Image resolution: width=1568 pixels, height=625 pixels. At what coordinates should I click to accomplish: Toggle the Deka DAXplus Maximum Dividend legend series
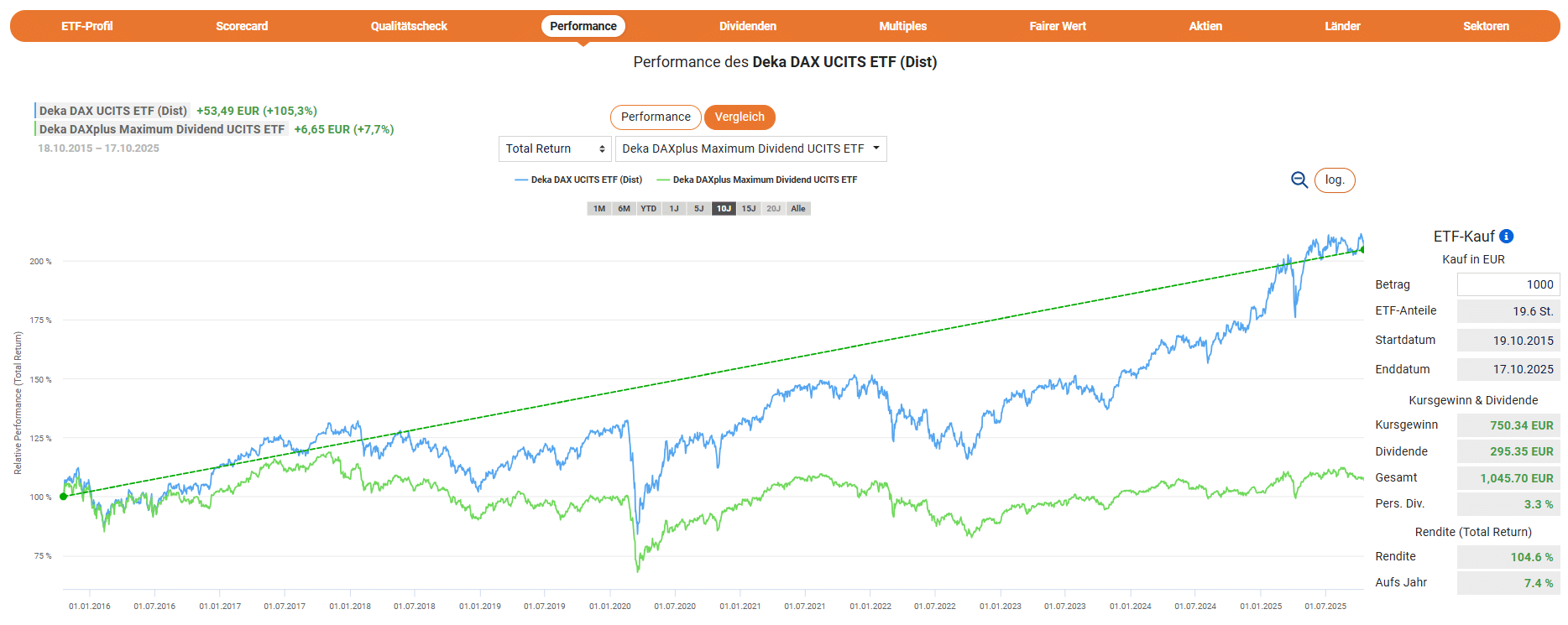756,180
